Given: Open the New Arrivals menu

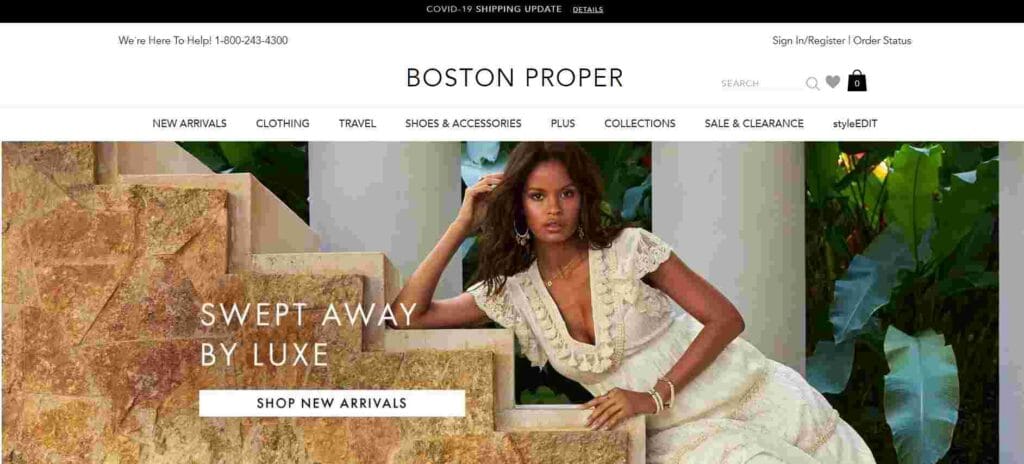Looking at the screenshot, I should click(x=189, y=124).
